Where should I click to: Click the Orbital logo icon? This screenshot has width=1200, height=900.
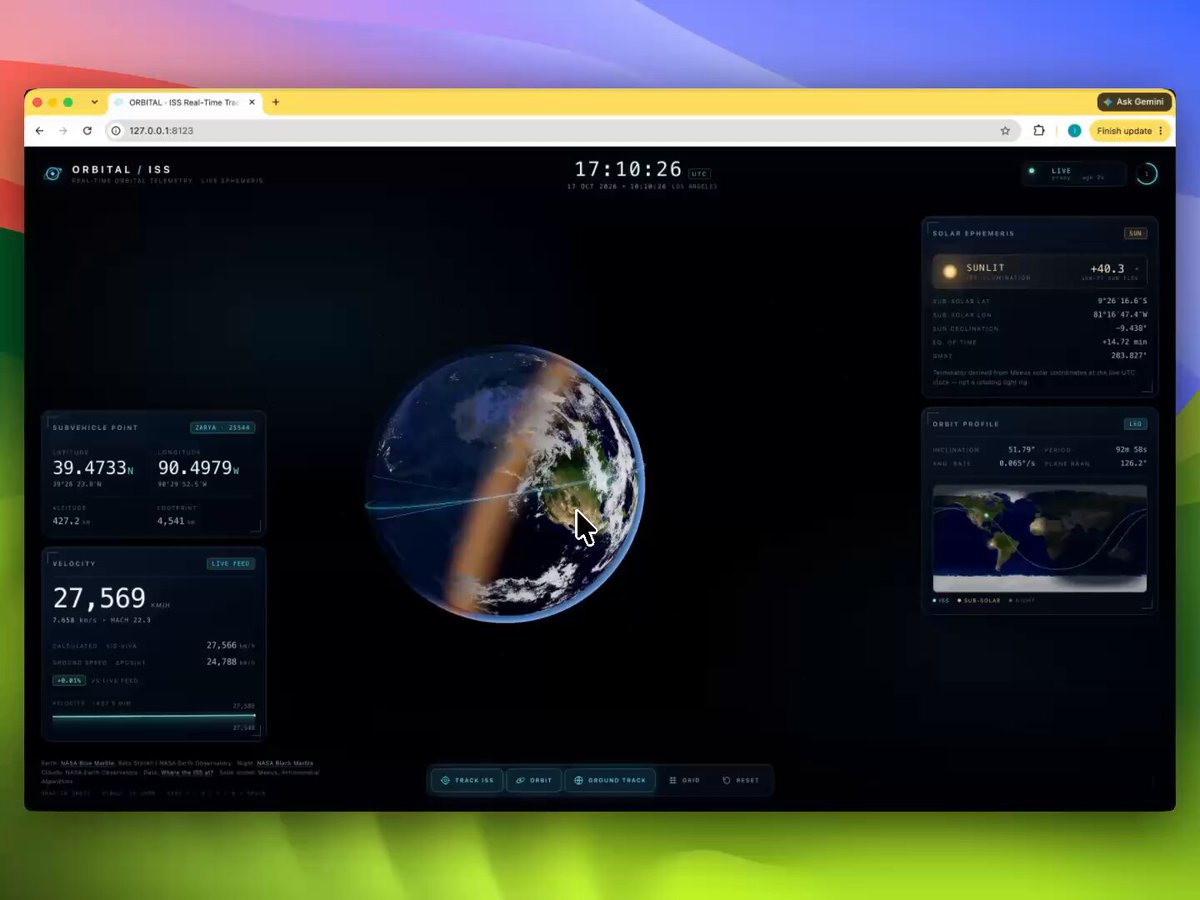tap(53, 174)
